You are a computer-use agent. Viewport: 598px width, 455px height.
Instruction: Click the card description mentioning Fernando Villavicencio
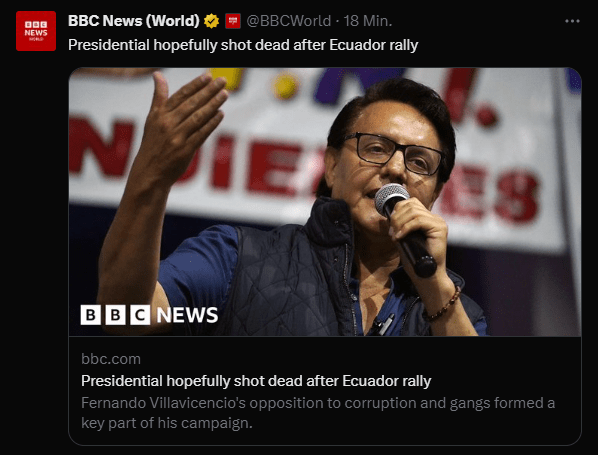pyautogui.click(x=318, y=413)
